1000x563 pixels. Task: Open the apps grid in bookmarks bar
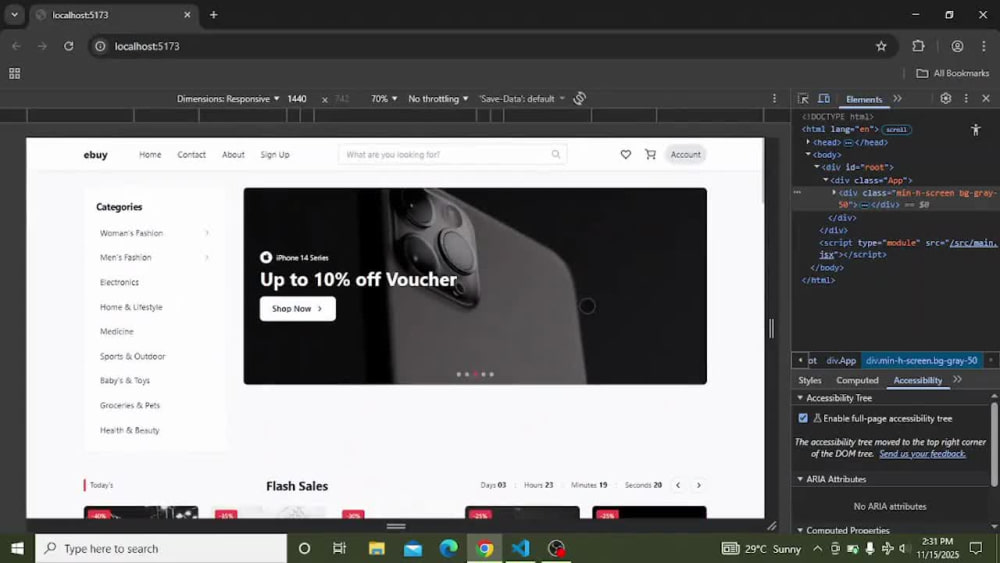click(15, 73)
